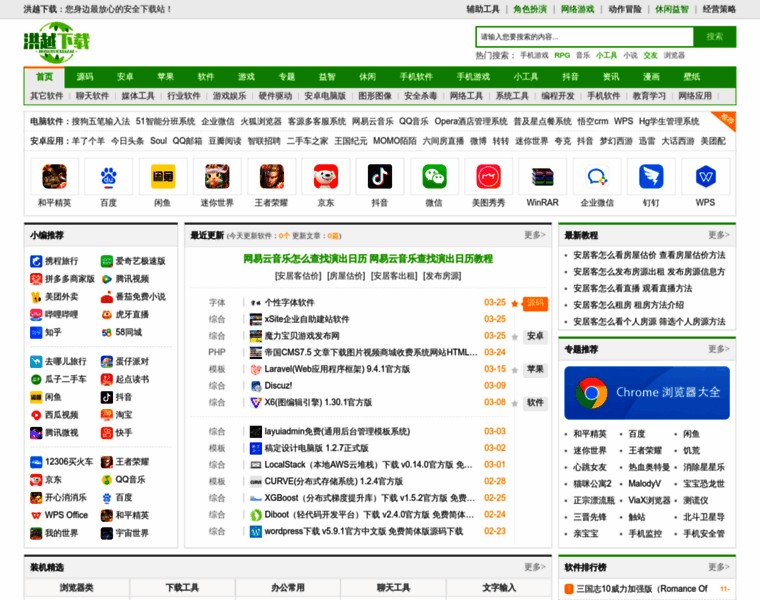Click the 12306买火车 icon in sidebar
760x600 pixels.
pos(36,462)
